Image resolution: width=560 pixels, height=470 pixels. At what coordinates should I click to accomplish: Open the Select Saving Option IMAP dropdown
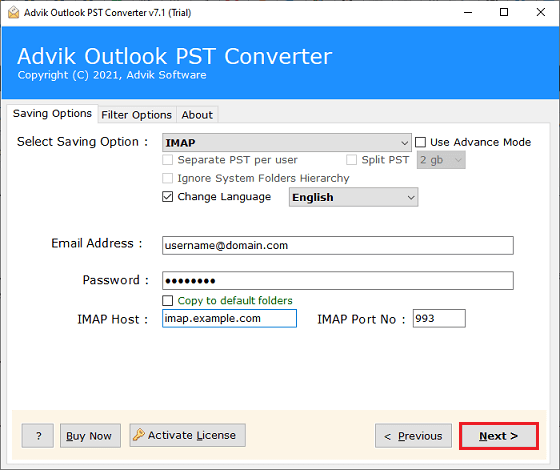click(286, 142)
